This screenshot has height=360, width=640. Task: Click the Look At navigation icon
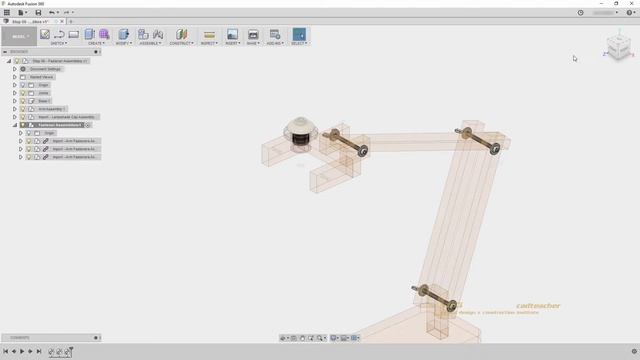294,338
